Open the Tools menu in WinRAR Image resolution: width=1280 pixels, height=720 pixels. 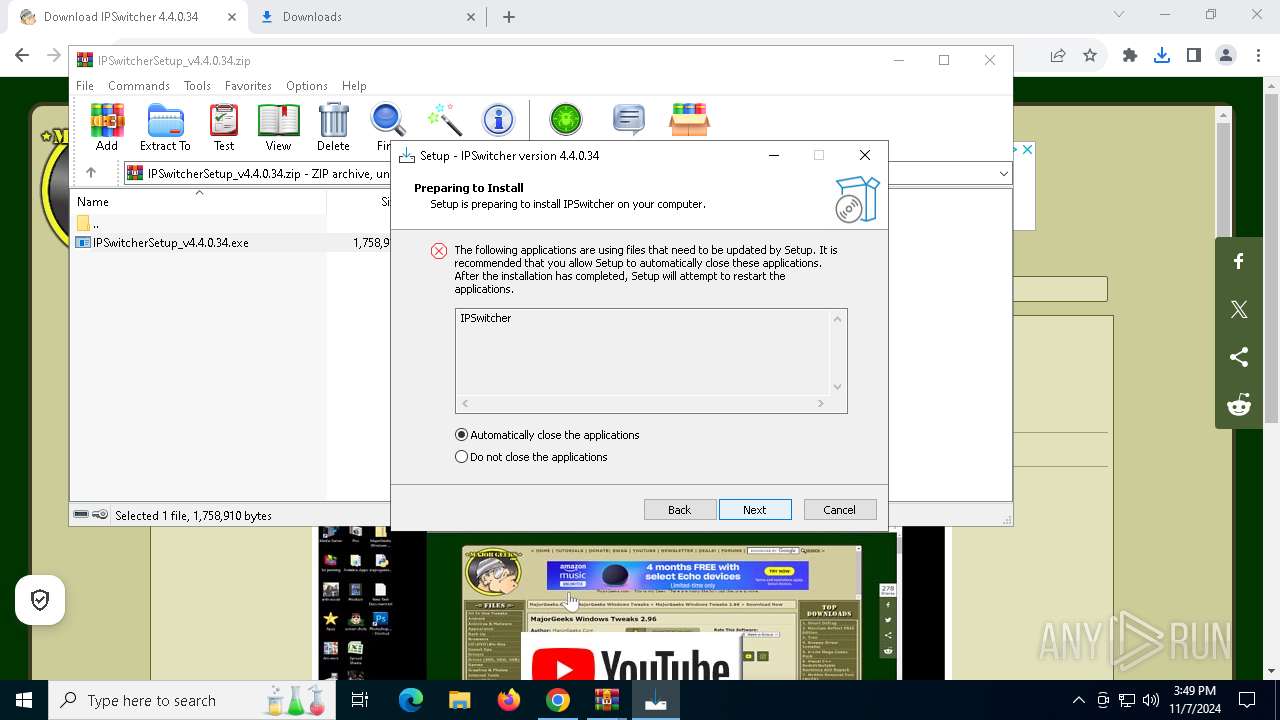(197, 86)
